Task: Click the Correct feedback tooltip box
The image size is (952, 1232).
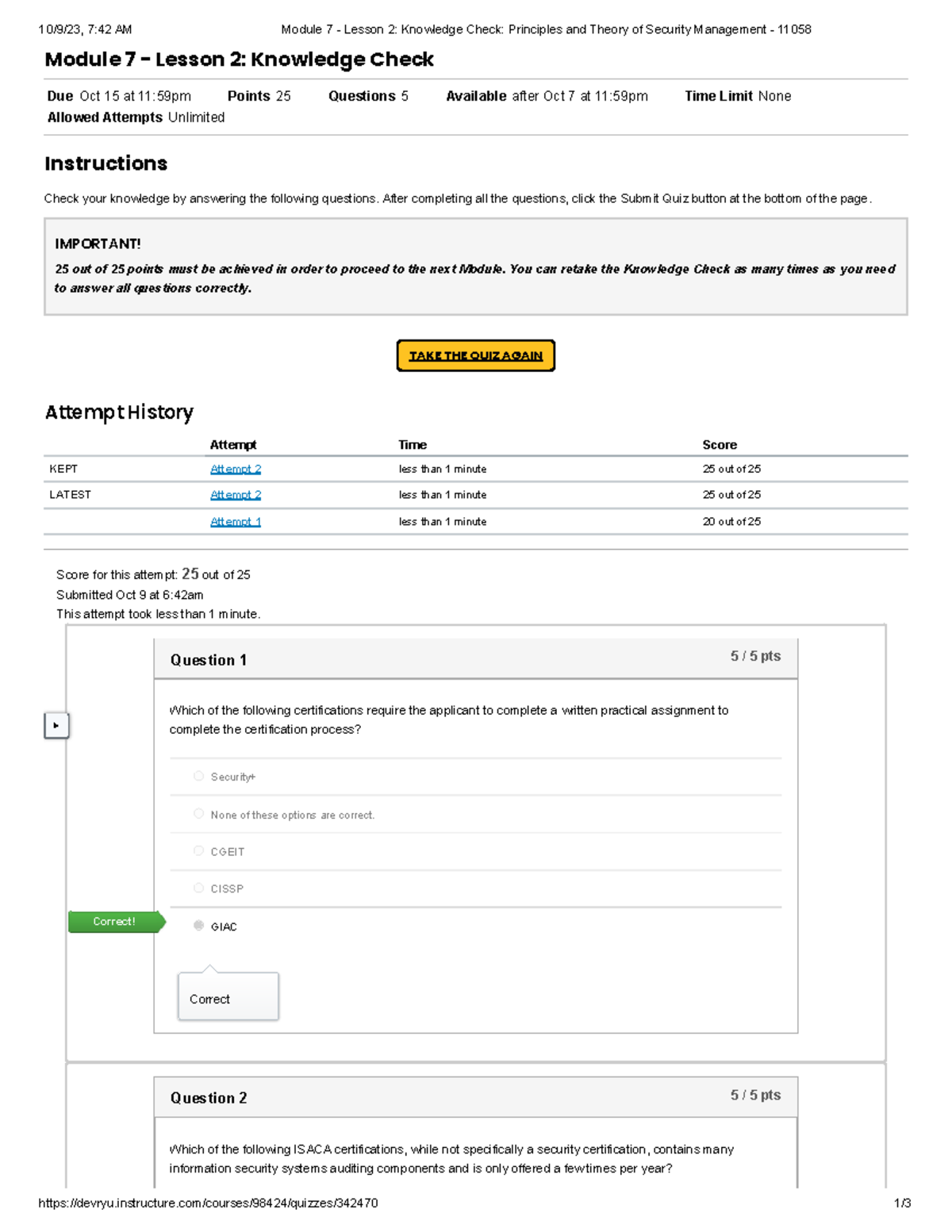Action: (228, 998)
